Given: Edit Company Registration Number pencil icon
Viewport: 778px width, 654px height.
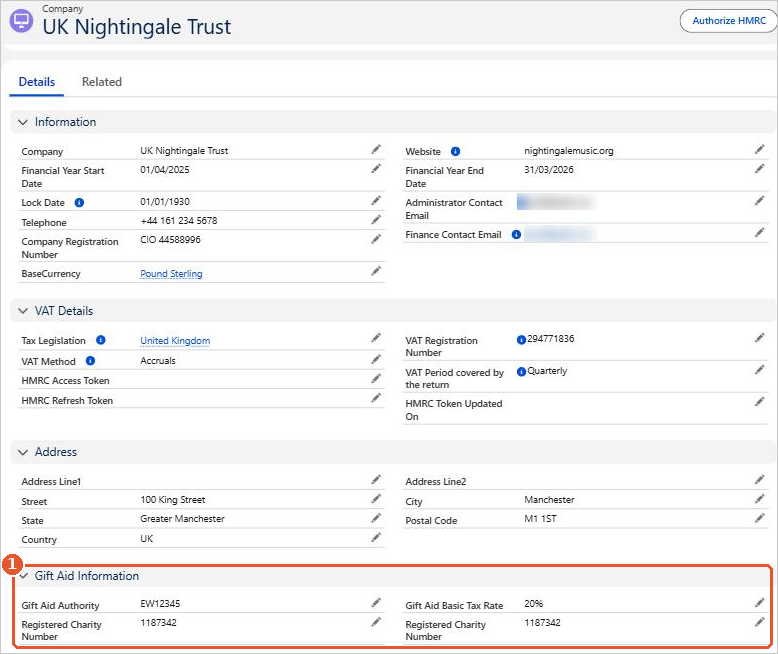Looking at the screenshot, I should tap(376, 239).
